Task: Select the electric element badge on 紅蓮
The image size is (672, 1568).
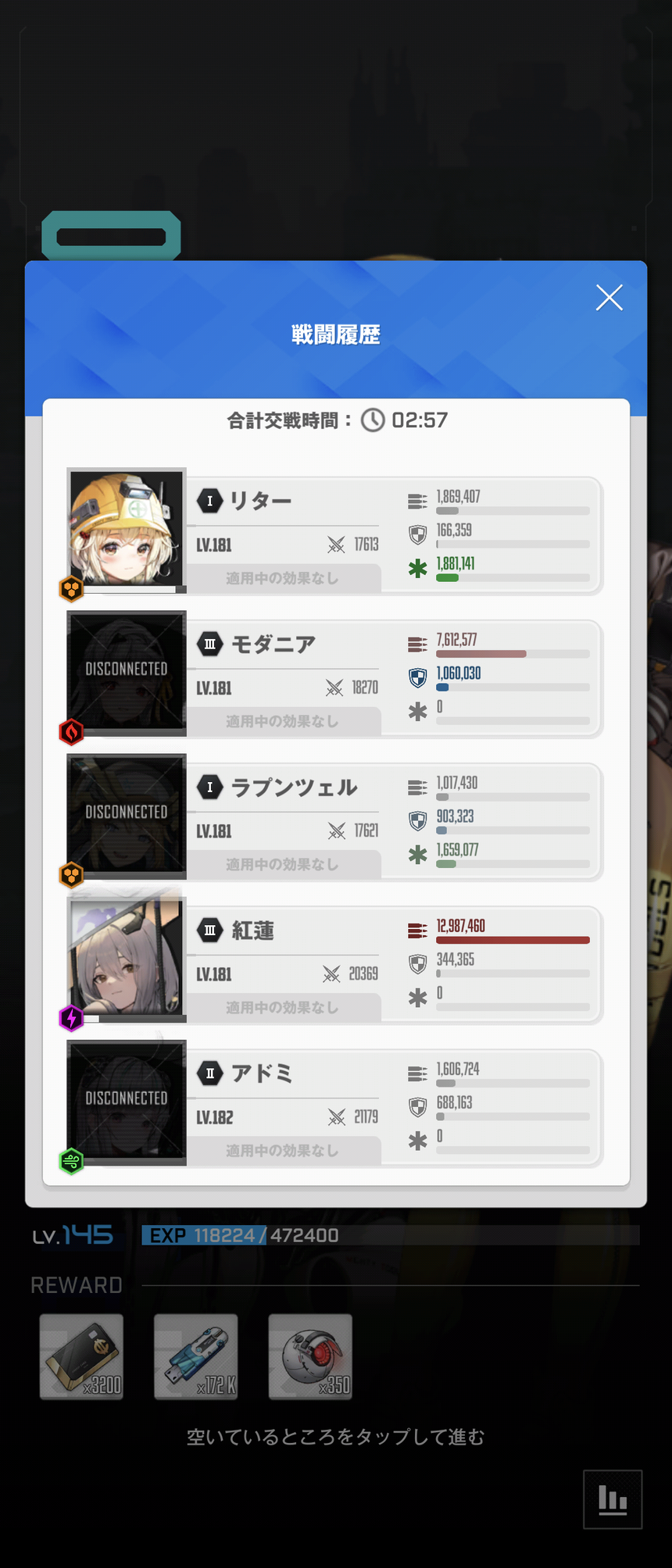Action: [72, 1018]
